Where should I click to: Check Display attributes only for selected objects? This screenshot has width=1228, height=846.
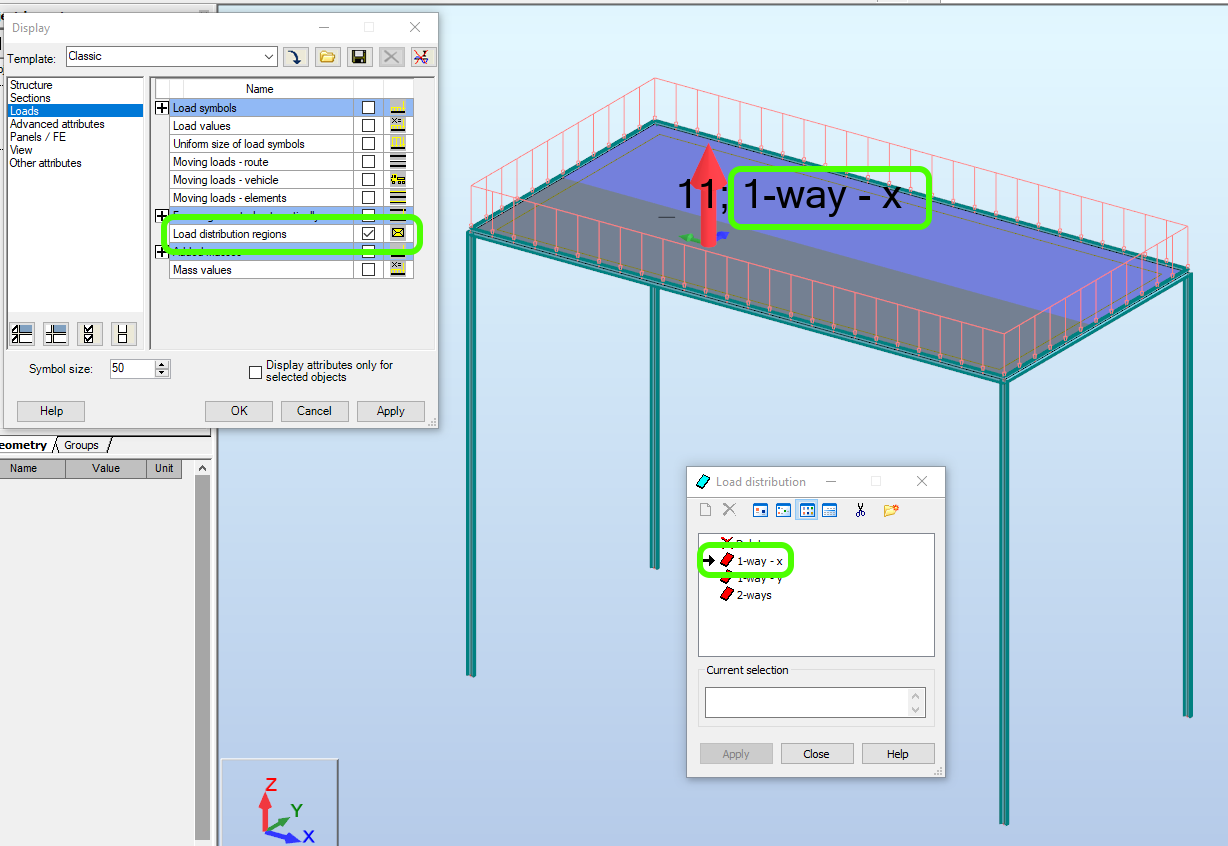pyautogui.click(x=256, y=371)
